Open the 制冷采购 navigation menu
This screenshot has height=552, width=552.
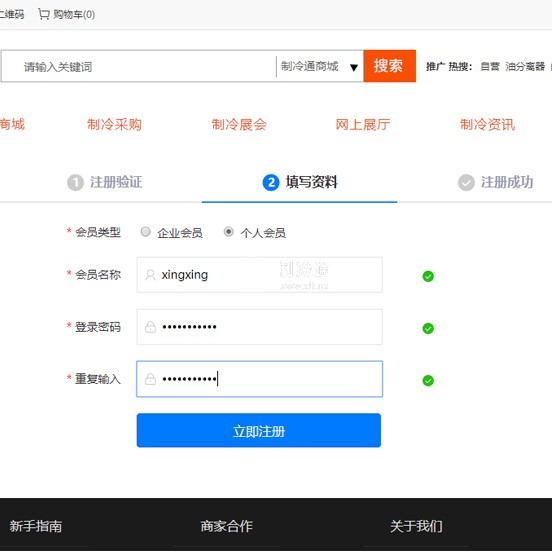[114, 125]
